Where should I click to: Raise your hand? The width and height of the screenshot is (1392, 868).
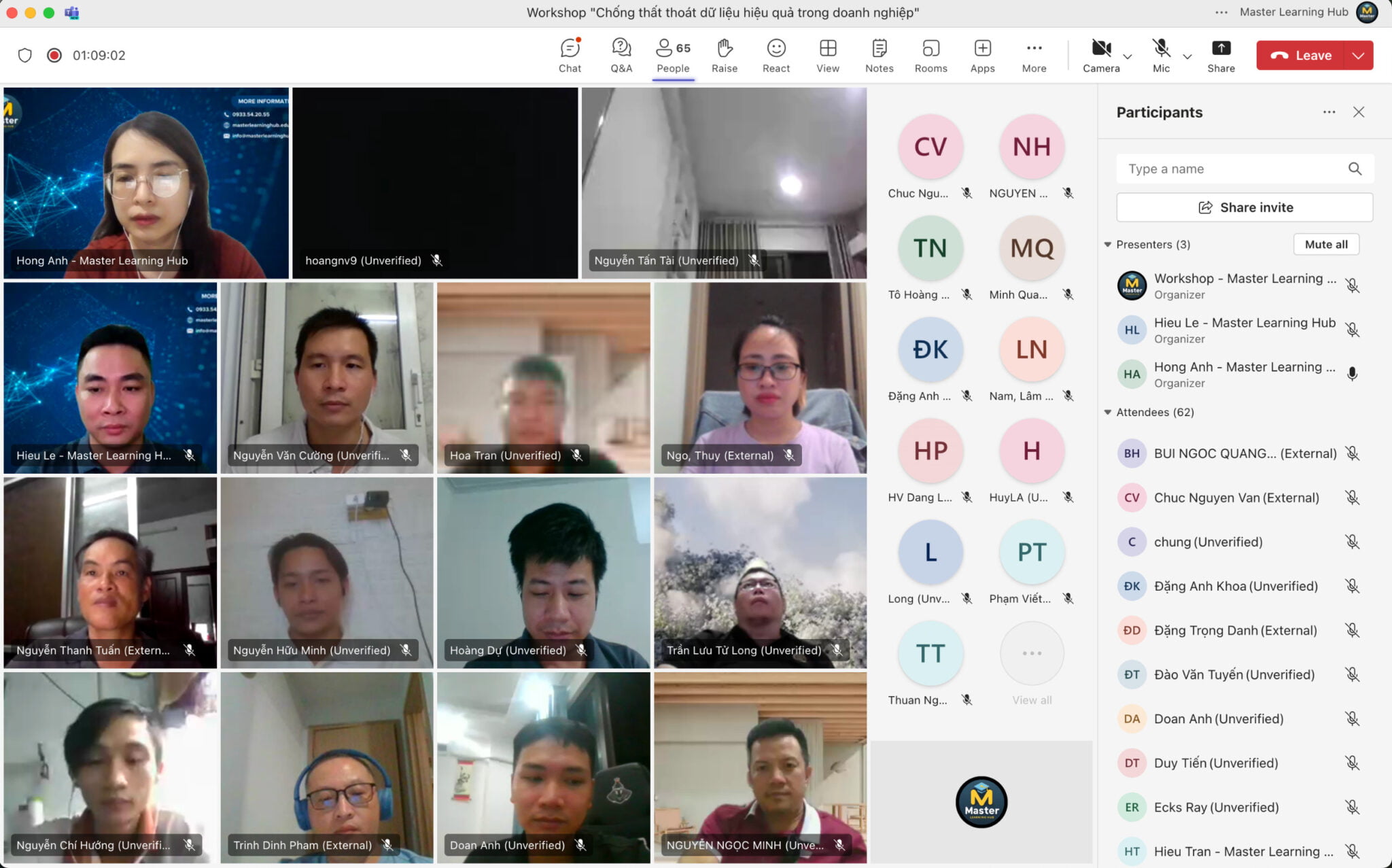[x=725, y=55]
